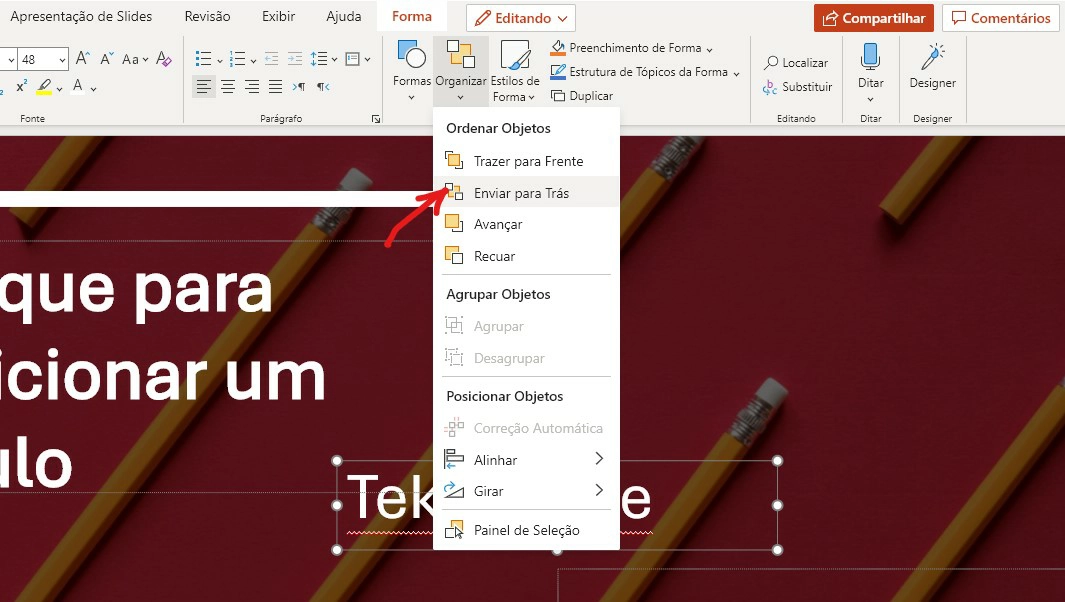The width and height of the screenshot is (1065, 602).
Task: Select Avançar in the order menu
Action: point(526,224)
